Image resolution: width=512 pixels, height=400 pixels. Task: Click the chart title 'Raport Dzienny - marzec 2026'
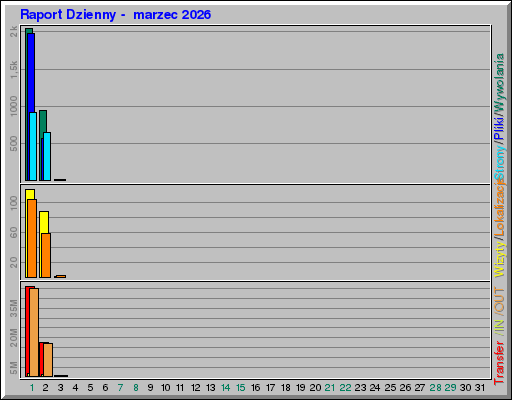pyautogui.click(x=115, y=15)
